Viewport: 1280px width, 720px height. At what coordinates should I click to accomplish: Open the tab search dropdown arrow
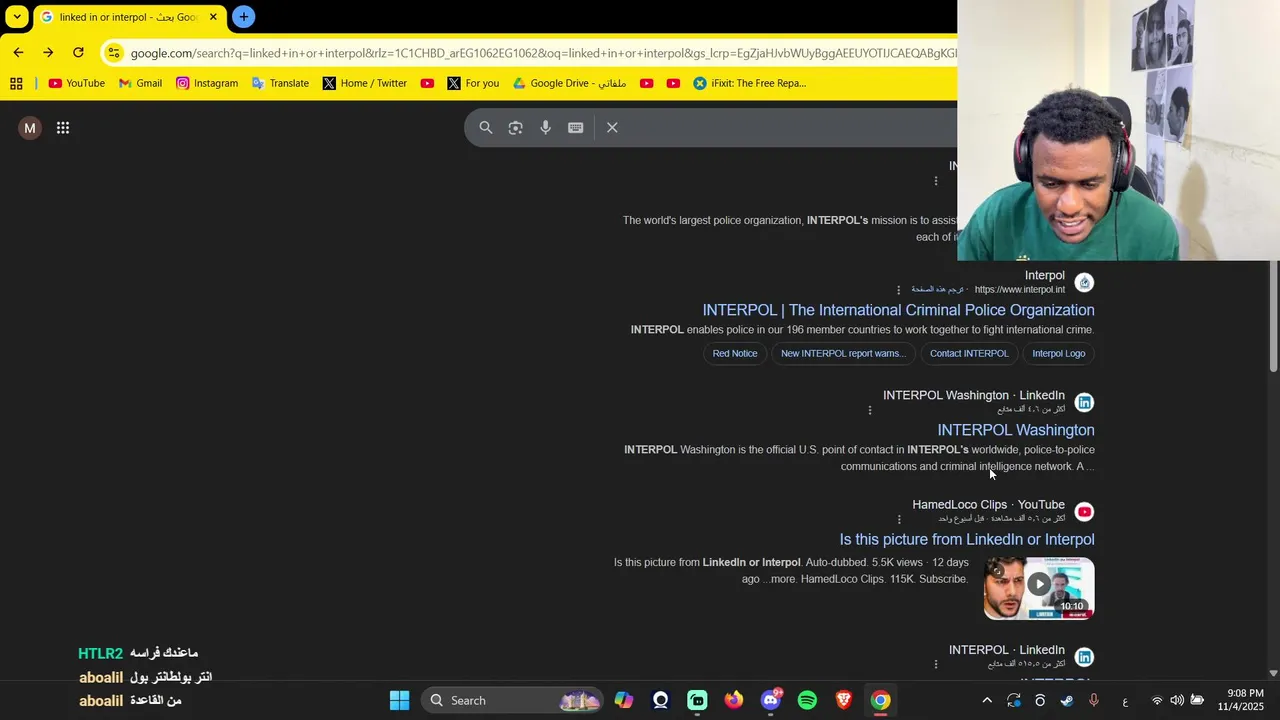click(17, 17)
